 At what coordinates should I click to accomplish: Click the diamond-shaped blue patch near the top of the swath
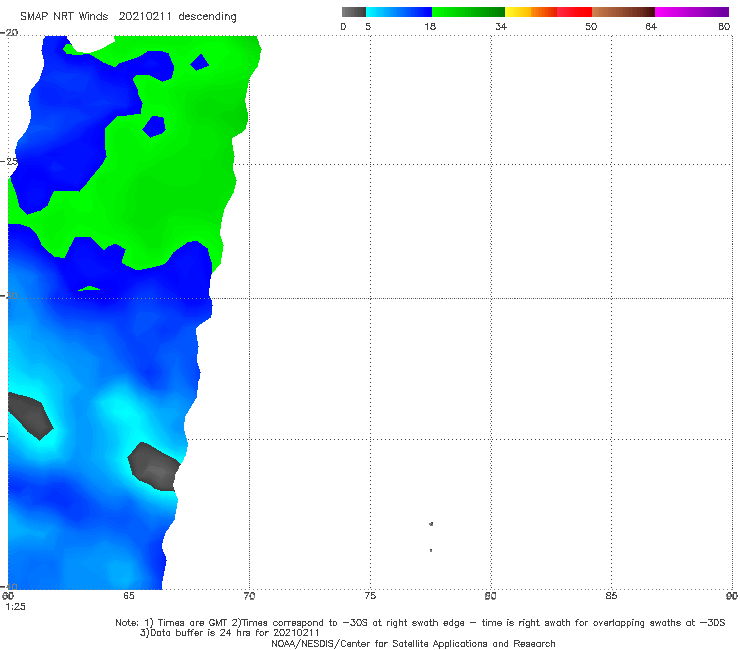click(200, 62)
